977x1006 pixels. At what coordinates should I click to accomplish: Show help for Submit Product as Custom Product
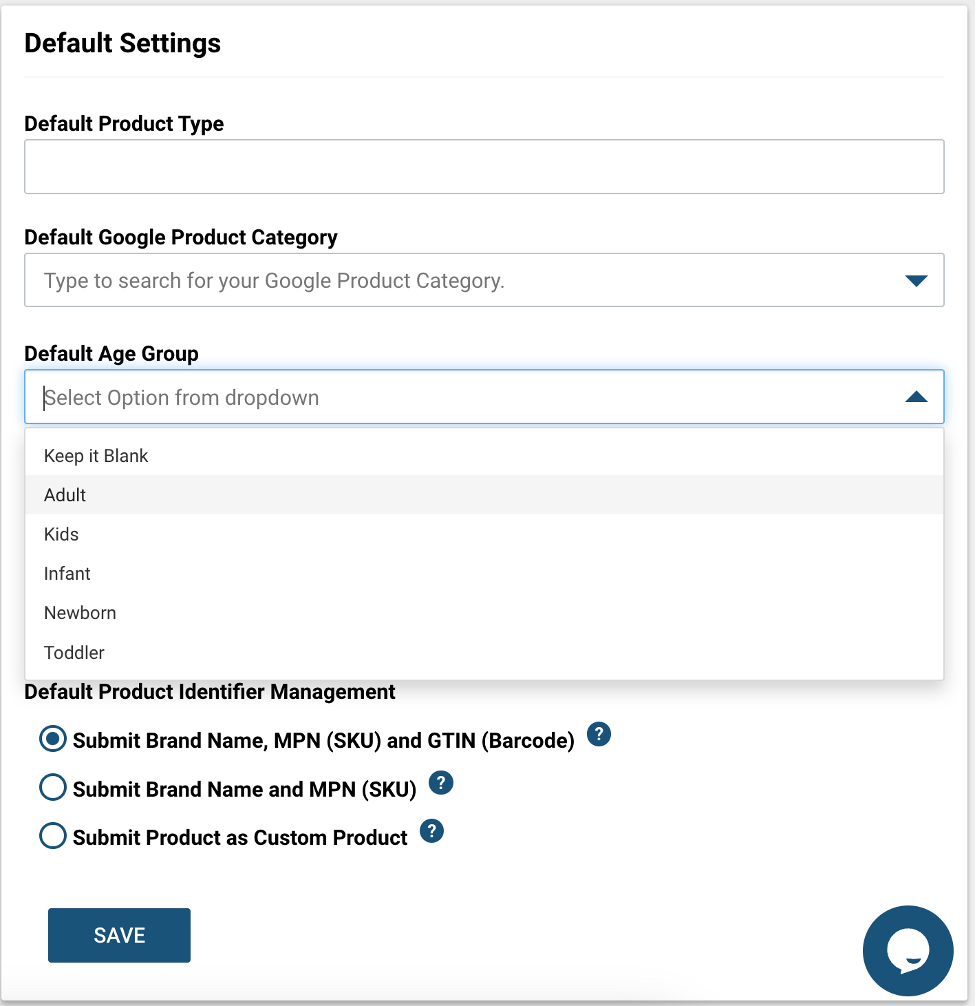point(432,831)
